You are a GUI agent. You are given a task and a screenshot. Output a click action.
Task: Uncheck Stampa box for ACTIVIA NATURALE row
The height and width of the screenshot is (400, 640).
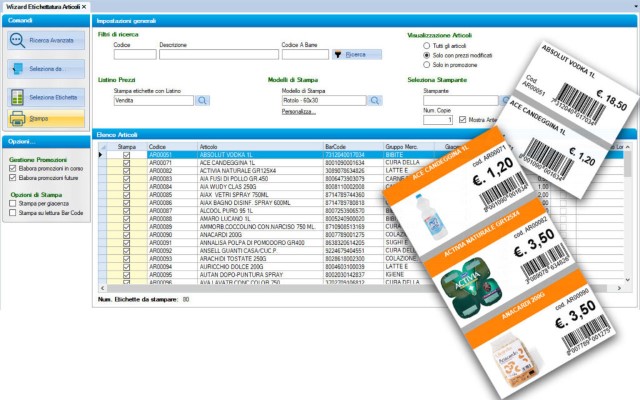126,170
